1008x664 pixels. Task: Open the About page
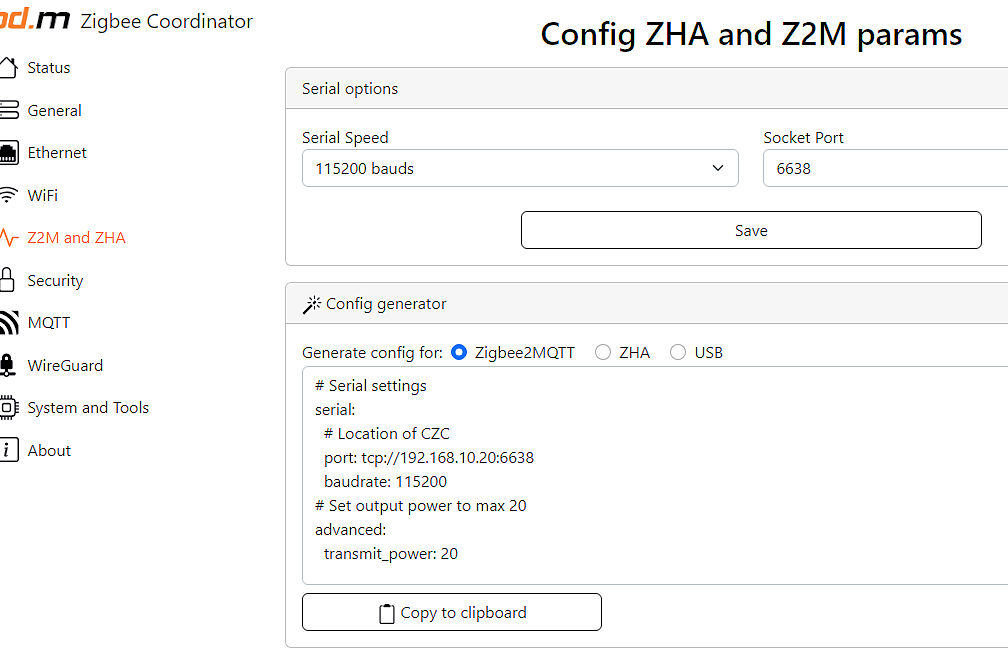click(49, 450)
